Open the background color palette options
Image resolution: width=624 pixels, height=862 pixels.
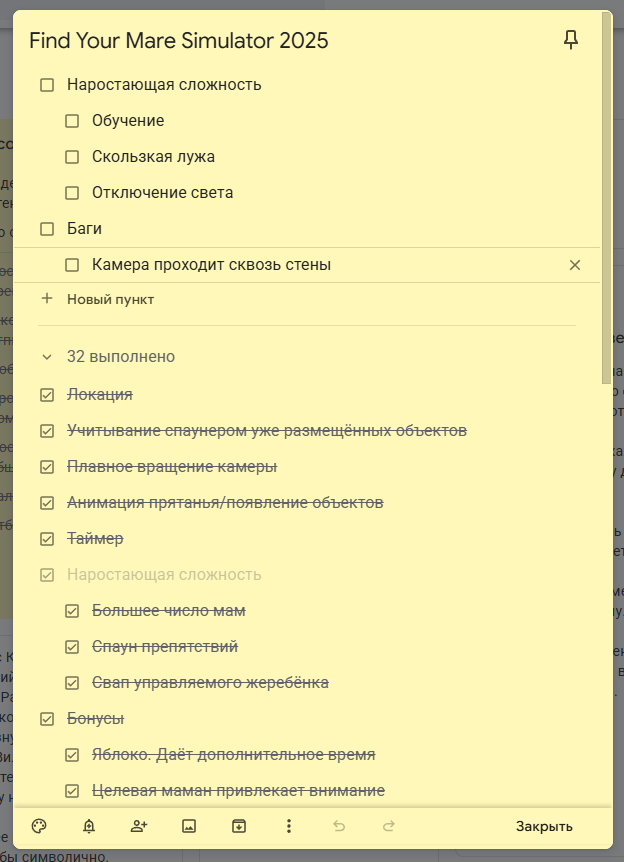tap(39, 826)
